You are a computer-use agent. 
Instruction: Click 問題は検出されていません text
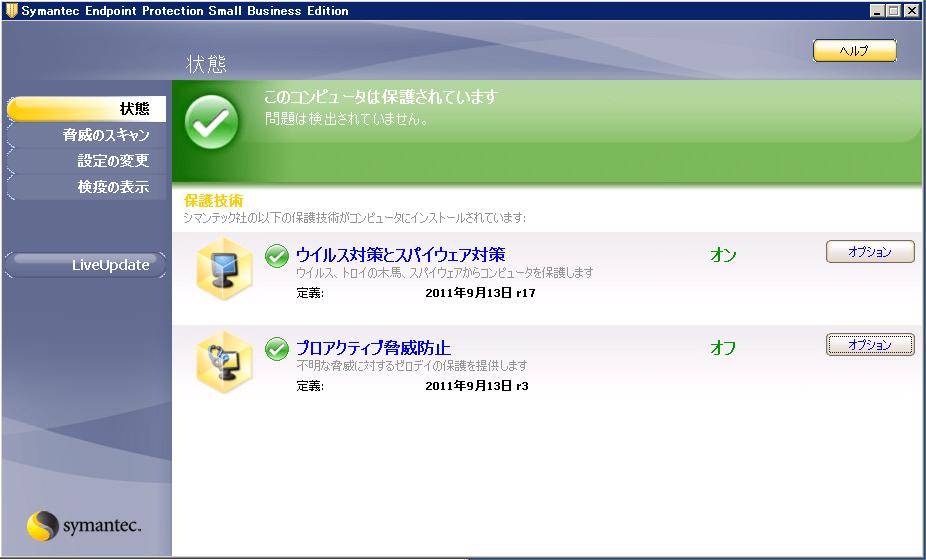[x=346, y=119]
